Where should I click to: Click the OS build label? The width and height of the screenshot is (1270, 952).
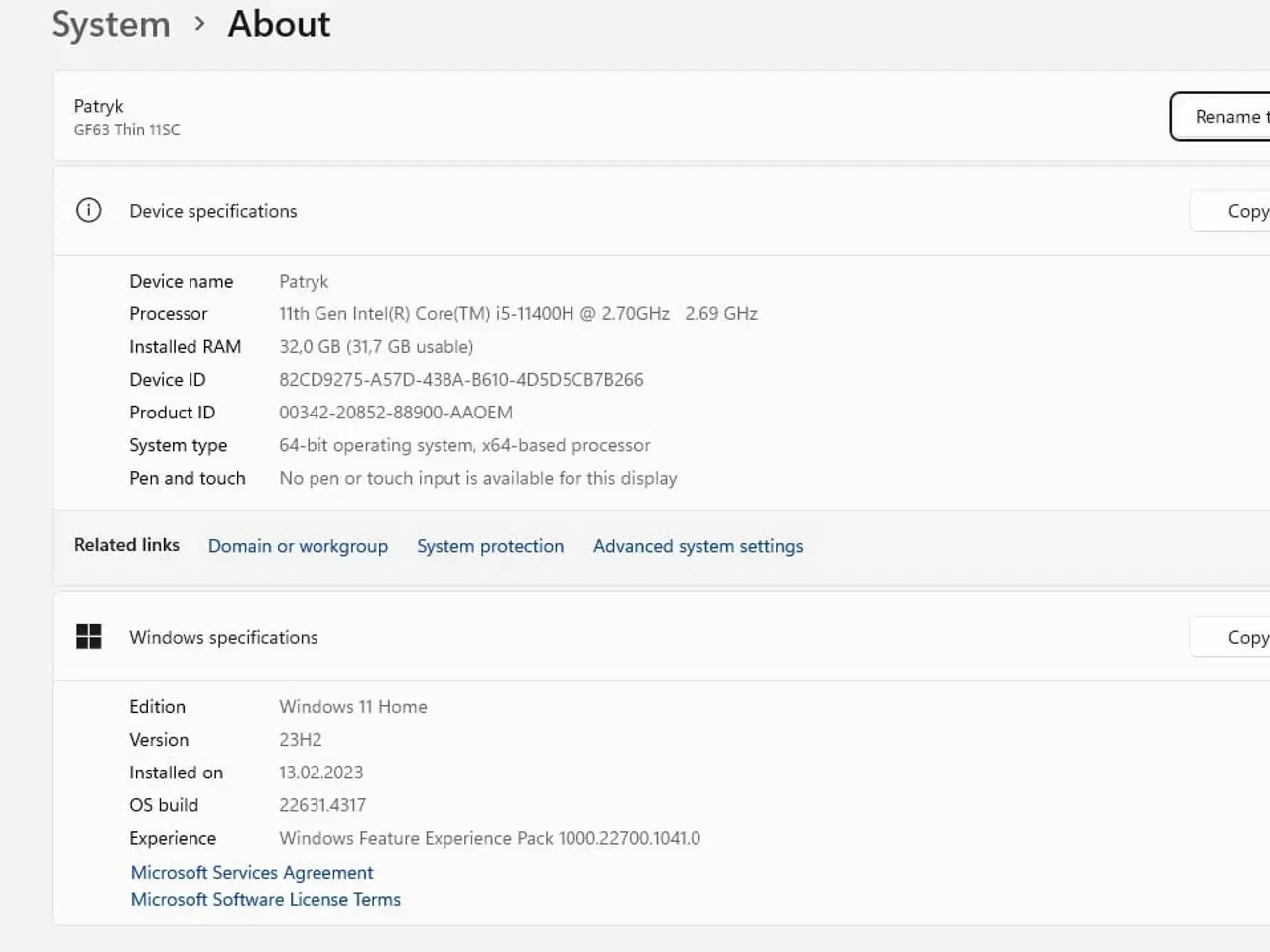pyautogui.click(x=164, y=805)
